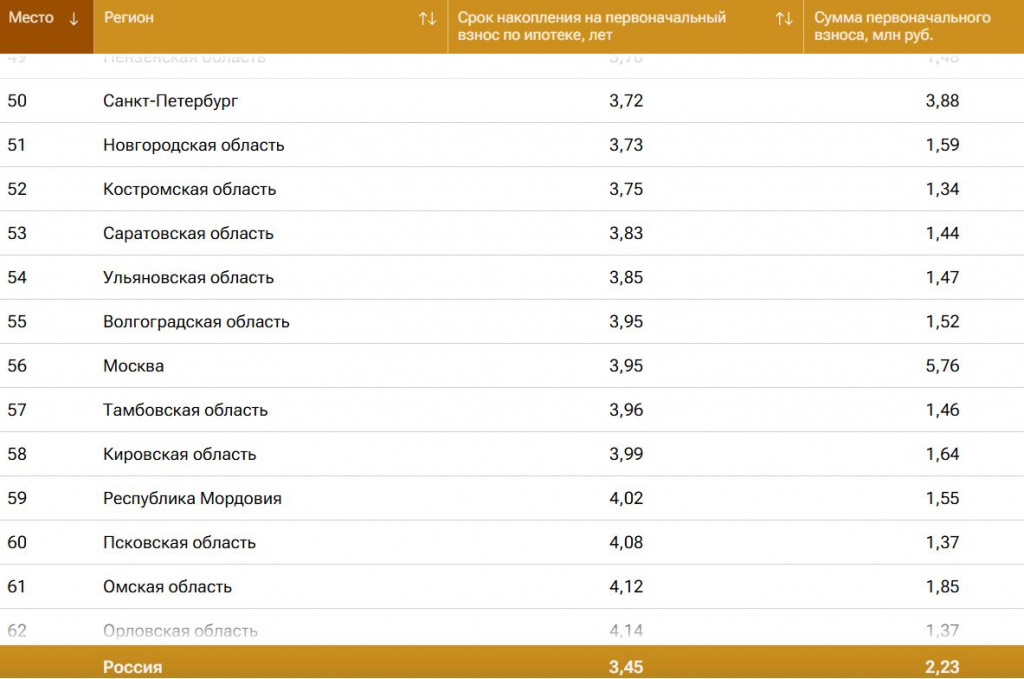Click the Республика Мордовия row name
Screen dimensions: 1024x679
click(192, 498)
